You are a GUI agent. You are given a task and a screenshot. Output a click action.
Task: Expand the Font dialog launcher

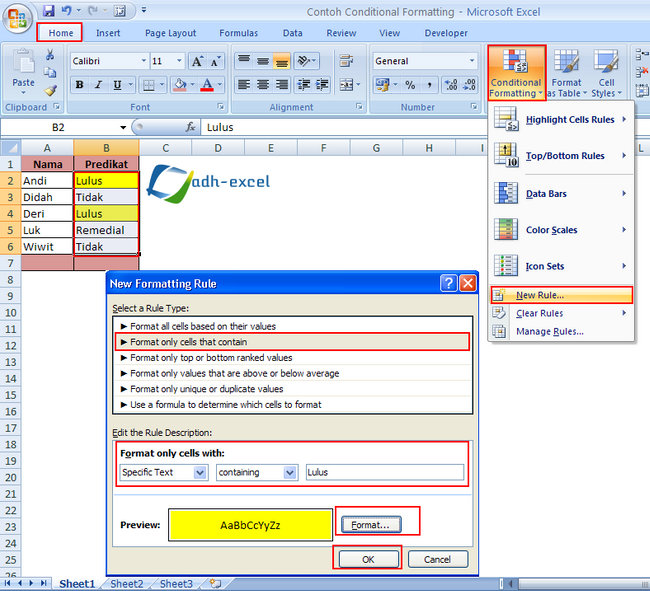pos(221,107)
